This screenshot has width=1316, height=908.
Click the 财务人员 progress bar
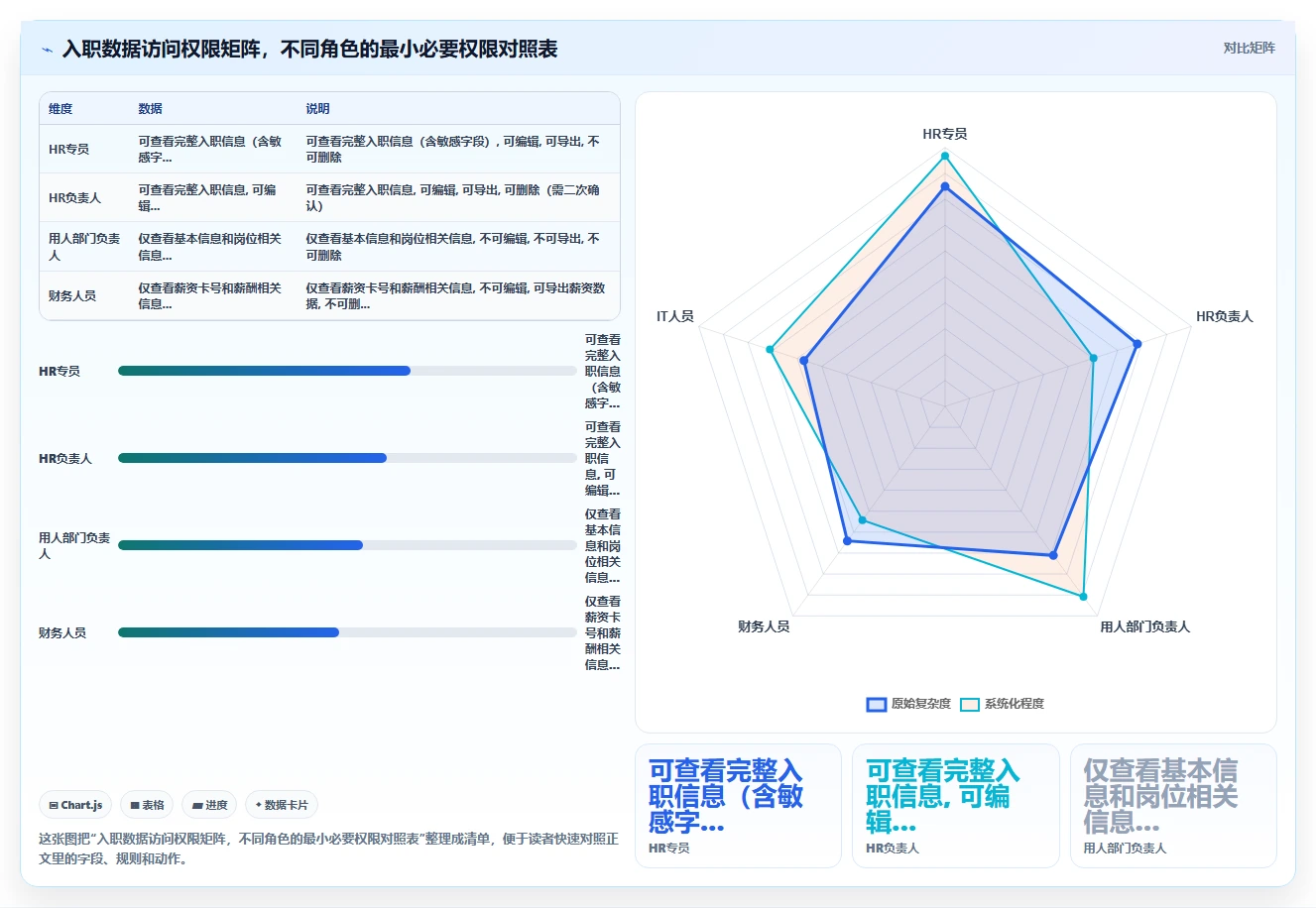click(x=347, y=632)
